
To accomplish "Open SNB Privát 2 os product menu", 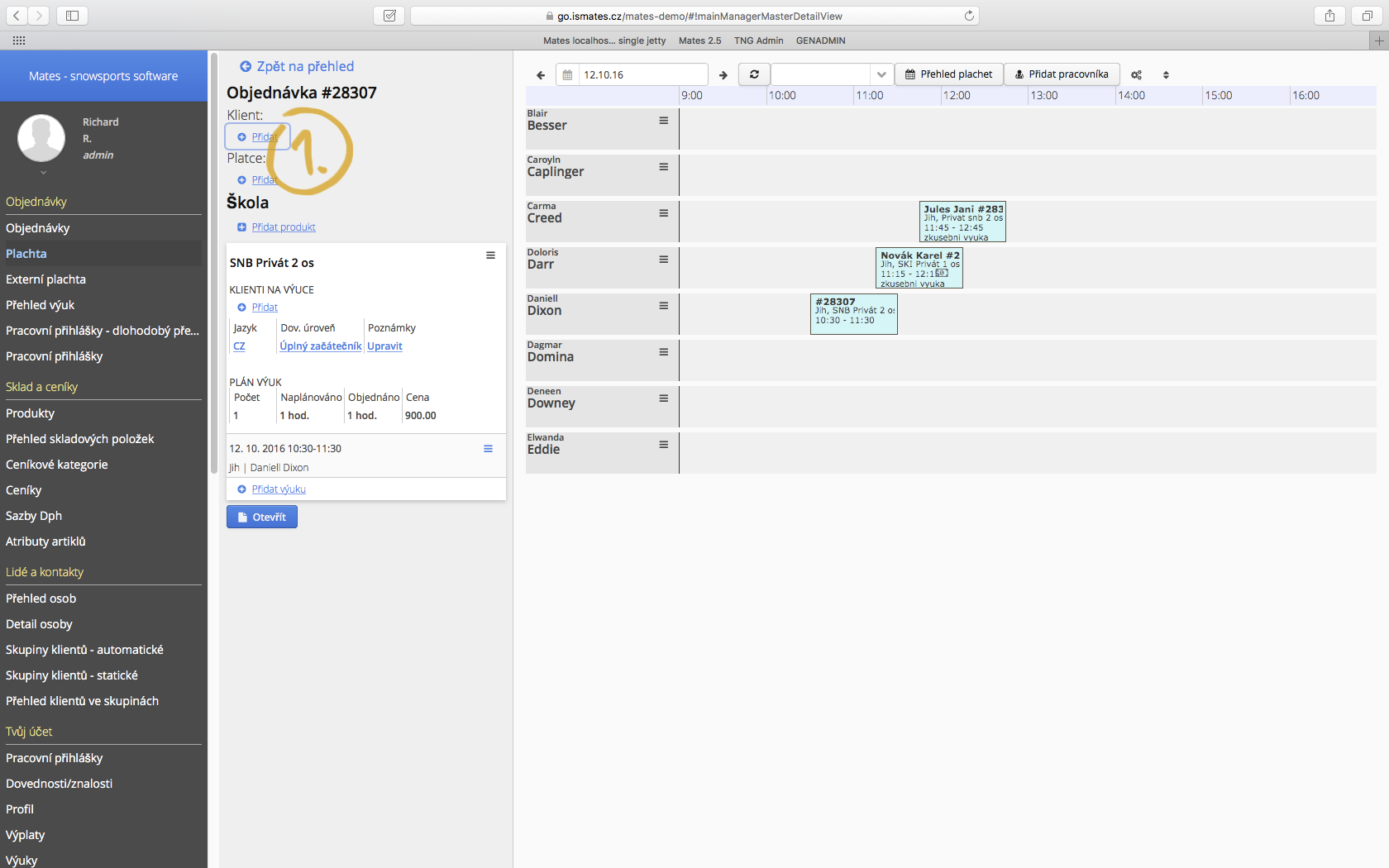I will coord(490,255).
